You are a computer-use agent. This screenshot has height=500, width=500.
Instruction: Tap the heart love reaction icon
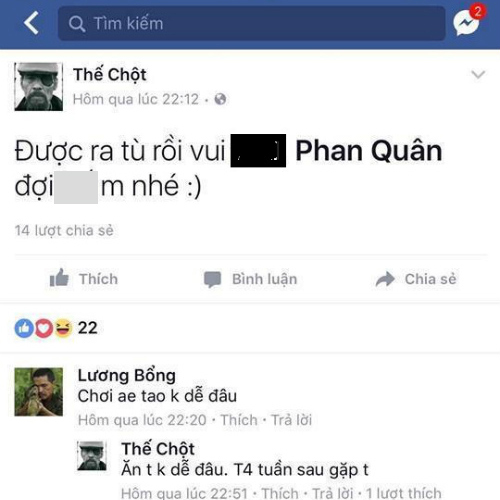[44, 328]
